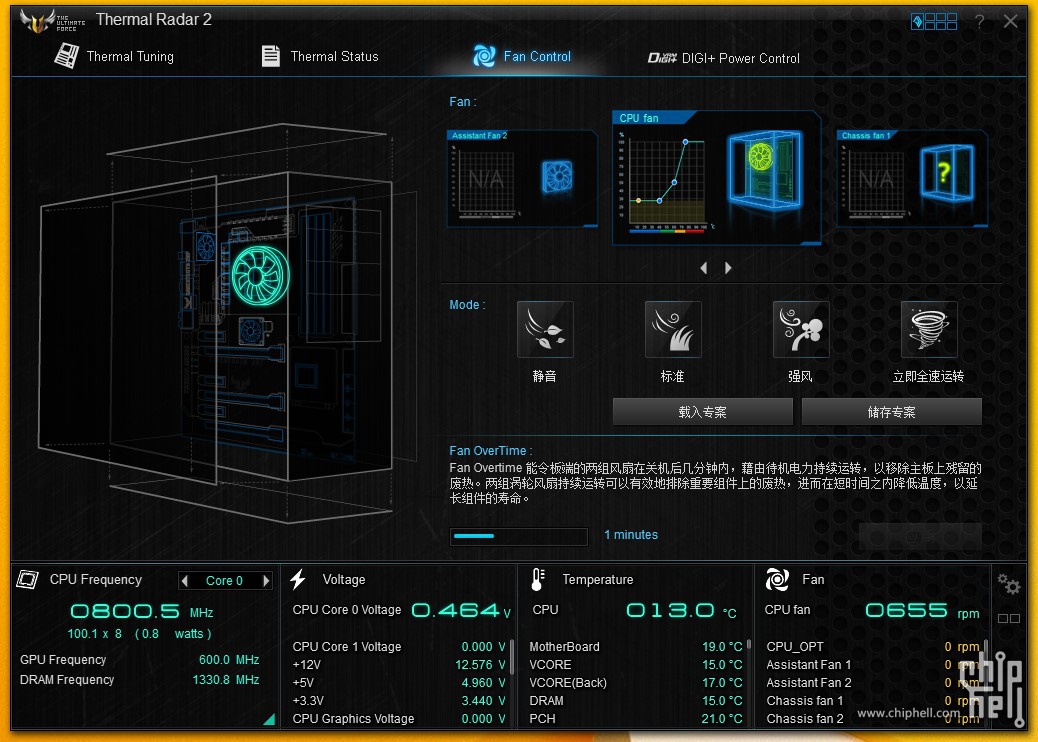Open the Thermal Tuning tab
This screenshot has width=1038, height=742.
(114, 56)
